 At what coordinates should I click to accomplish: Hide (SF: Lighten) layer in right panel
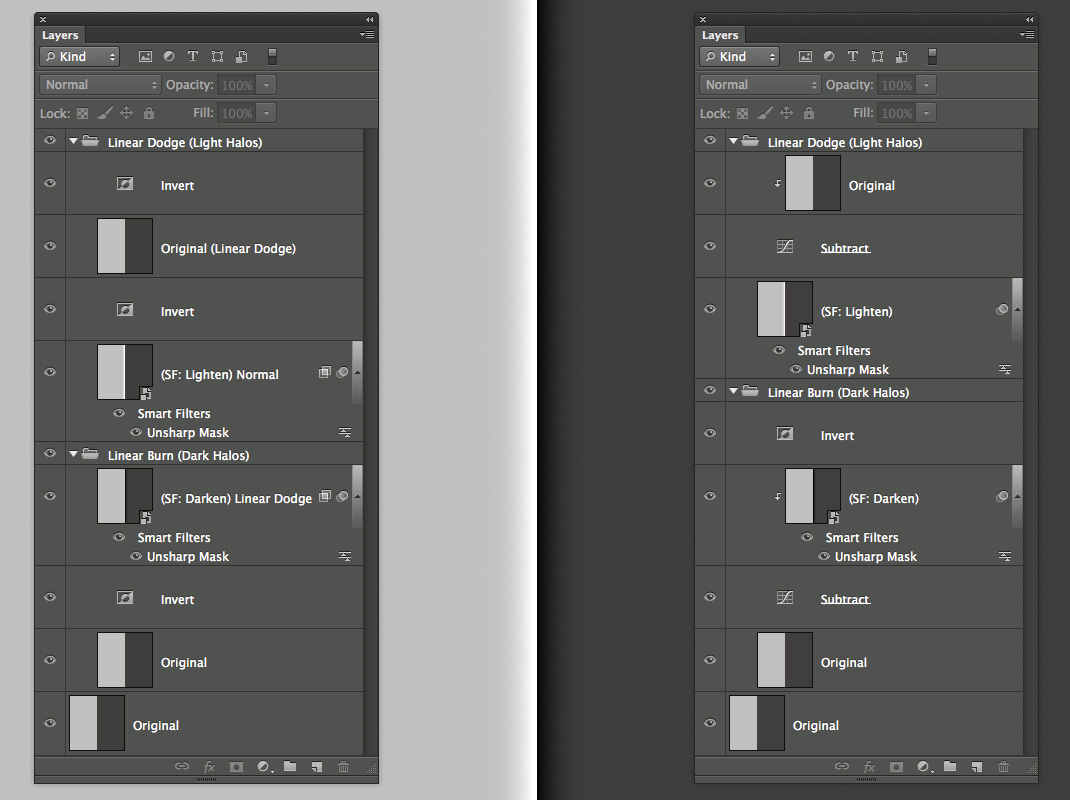pyautogui.click(x=710, y=309)
